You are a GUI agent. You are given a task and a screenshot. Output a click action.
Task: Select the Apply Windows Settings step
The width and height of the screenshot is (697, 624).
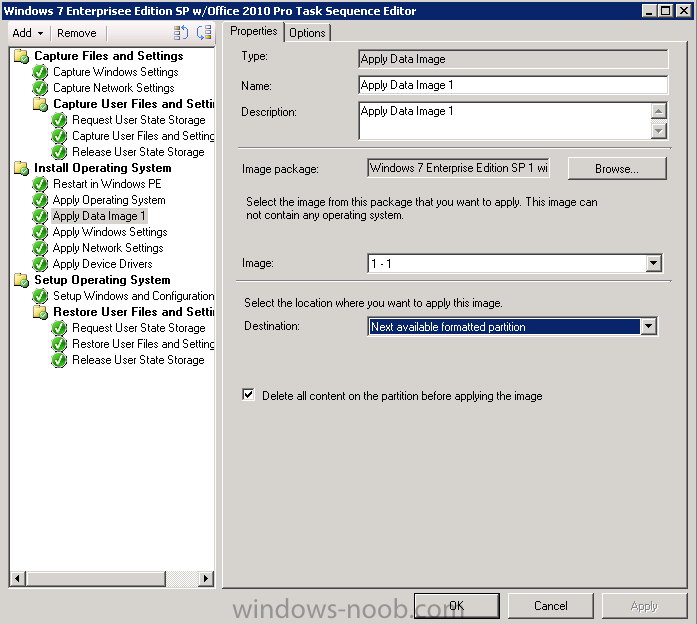(110, 232)
